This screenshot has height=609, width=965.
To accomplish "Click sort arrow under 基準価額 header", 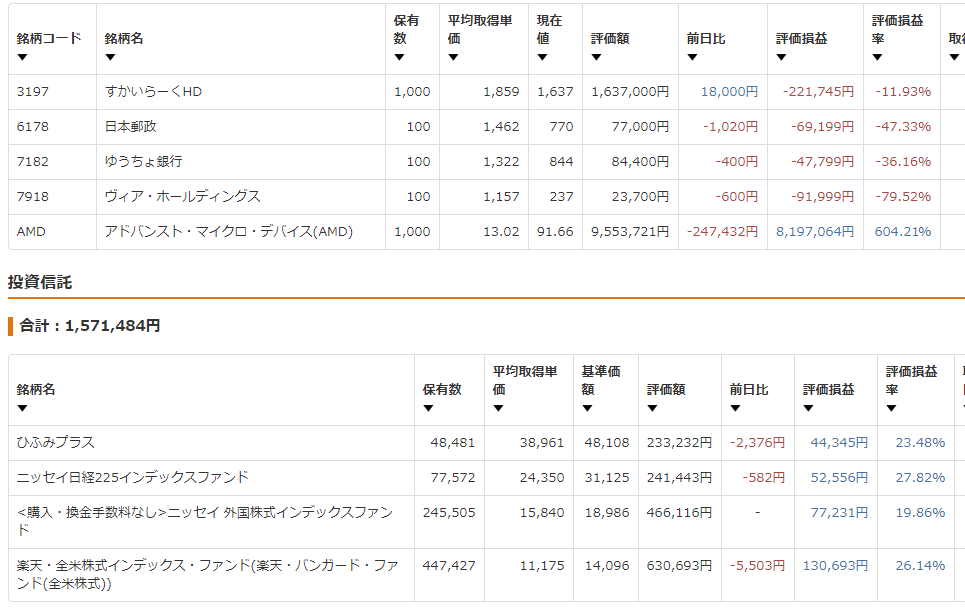I will point(587,408).
